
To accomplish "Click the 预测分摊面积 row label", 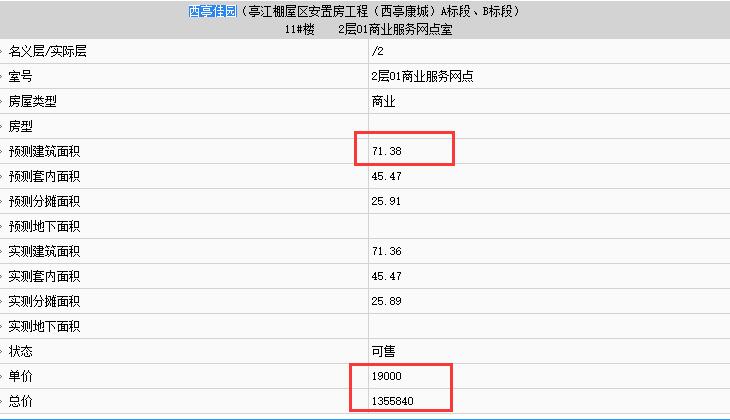I will pyautogui.click(x=44, y=201).
